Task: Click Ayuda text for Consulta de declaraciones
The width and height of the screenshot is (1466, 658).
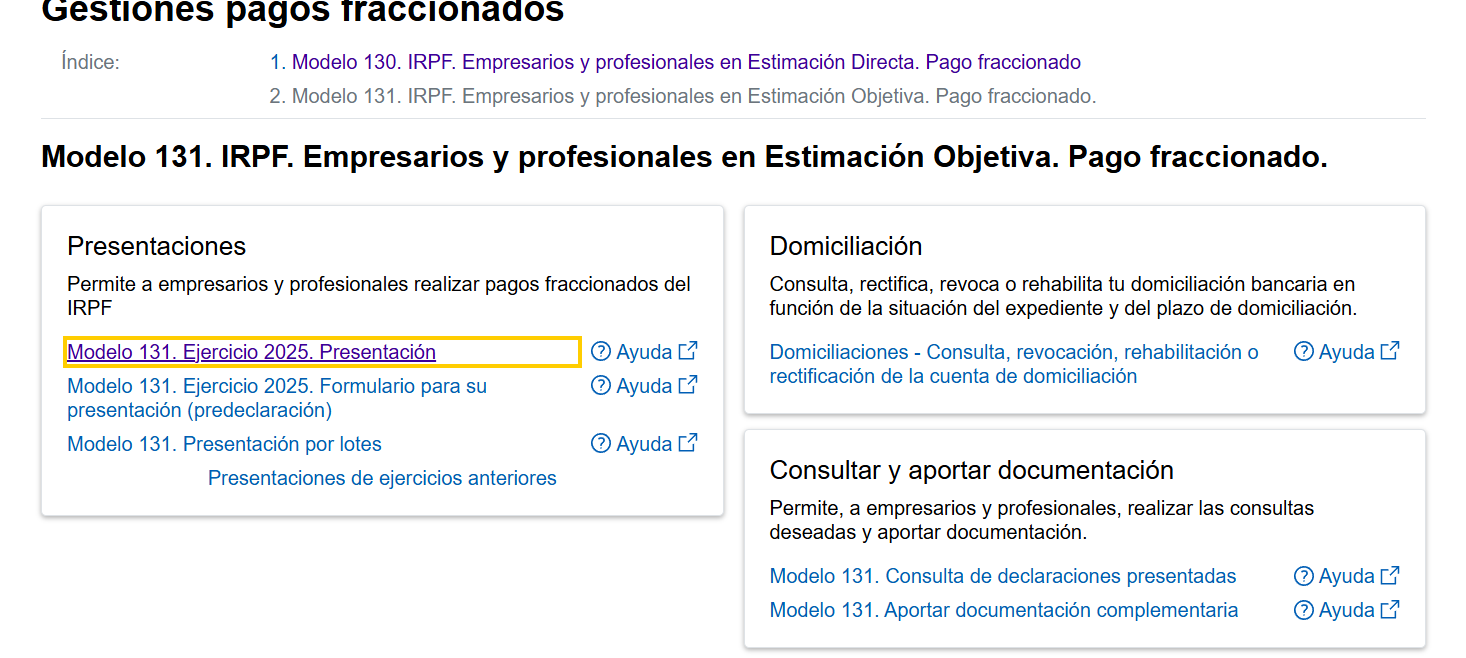Action: tap(1347, 576)
